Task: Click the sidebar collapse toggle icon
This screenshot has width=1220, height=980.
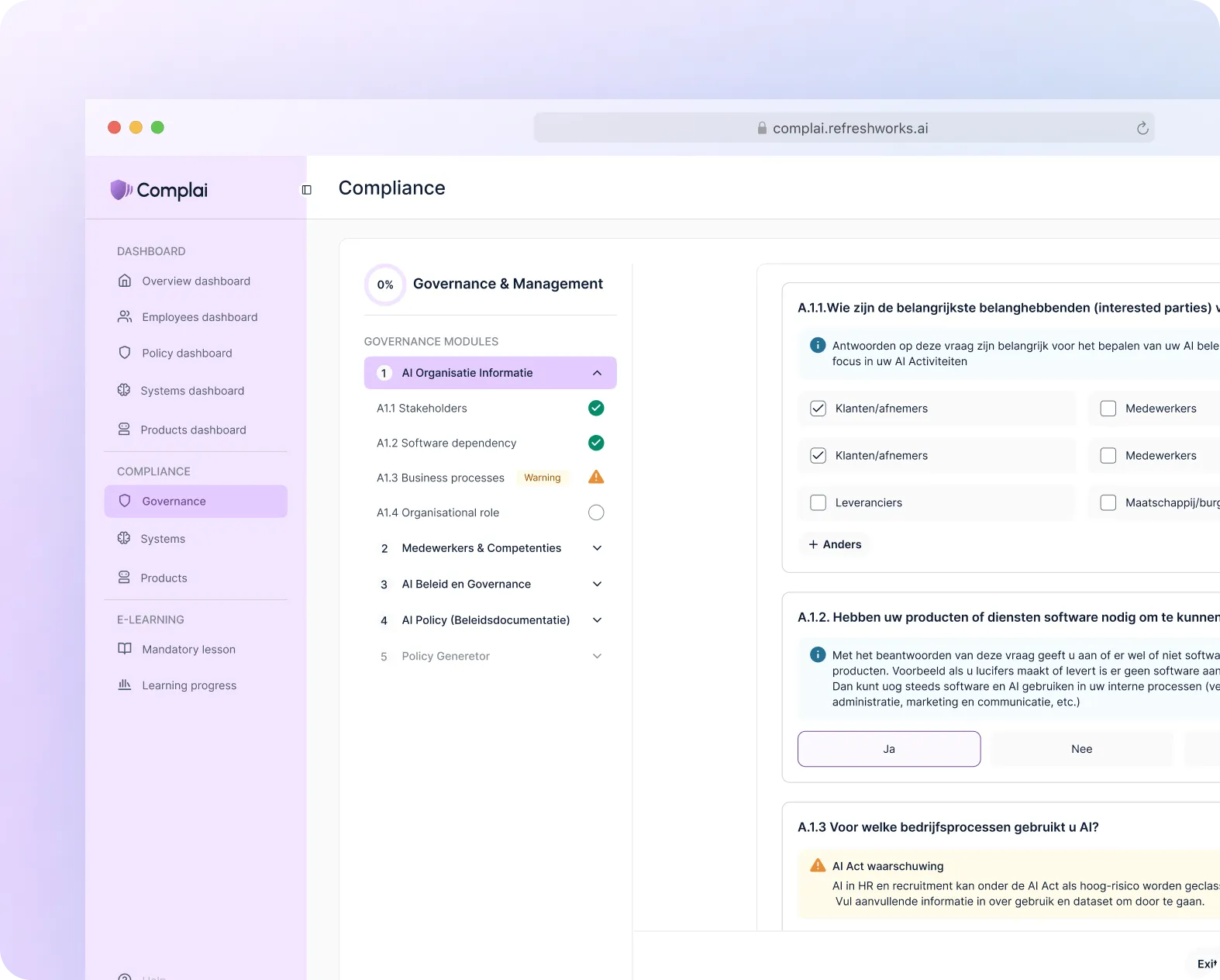Action: point(307,190)
